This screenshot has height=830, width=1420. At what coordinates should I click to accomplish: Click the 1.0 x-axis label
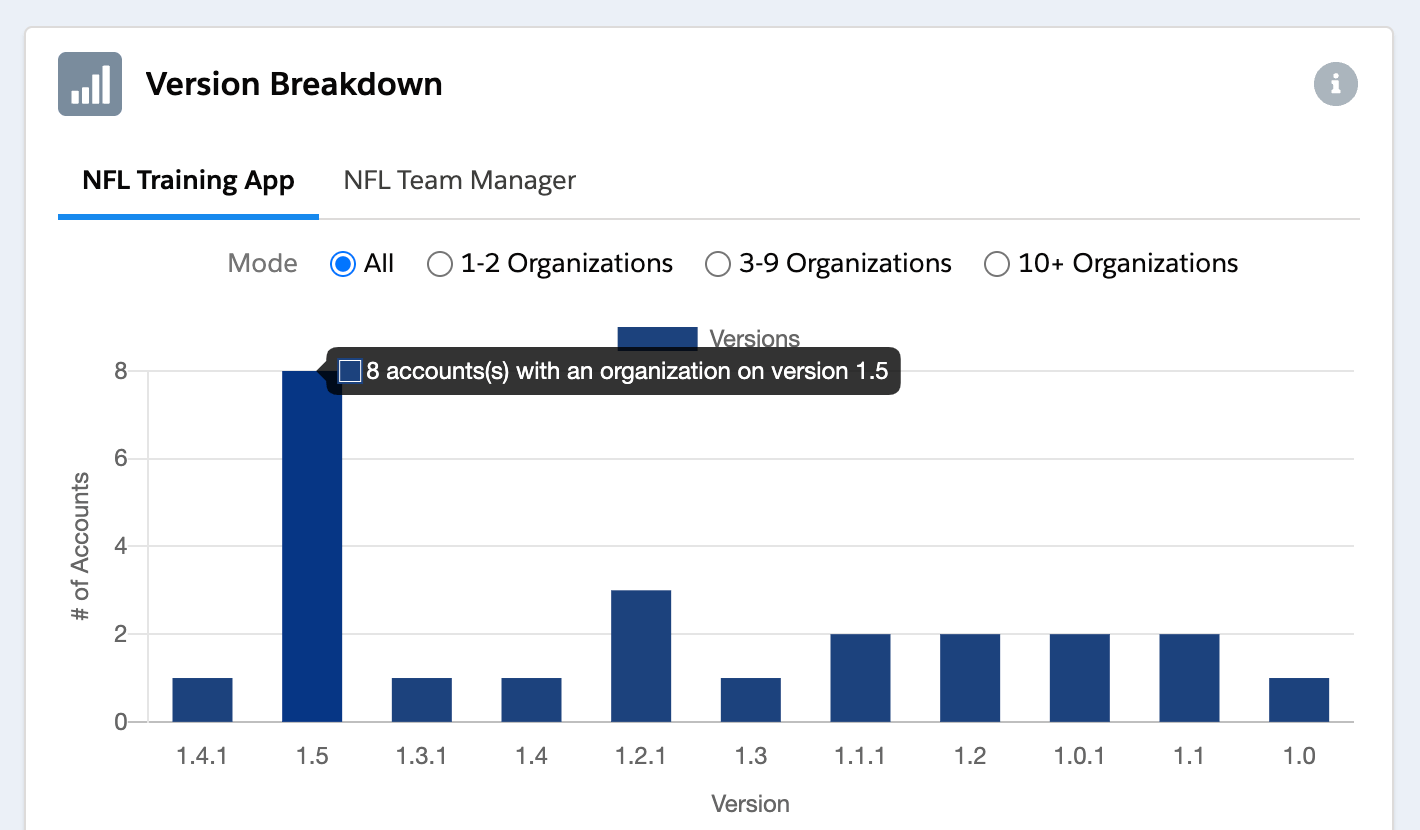[1299, 756]
